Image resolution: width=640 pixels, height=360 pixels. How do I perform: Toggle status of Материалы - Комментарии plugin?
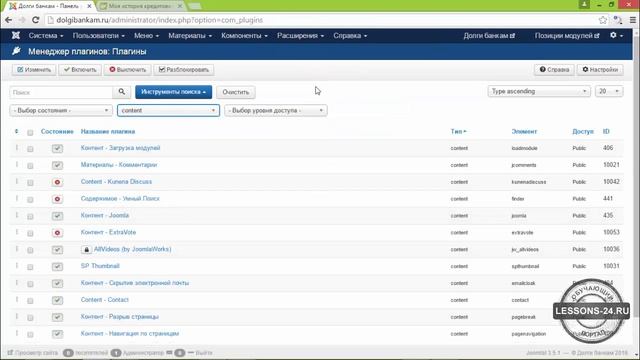[57, 165]
